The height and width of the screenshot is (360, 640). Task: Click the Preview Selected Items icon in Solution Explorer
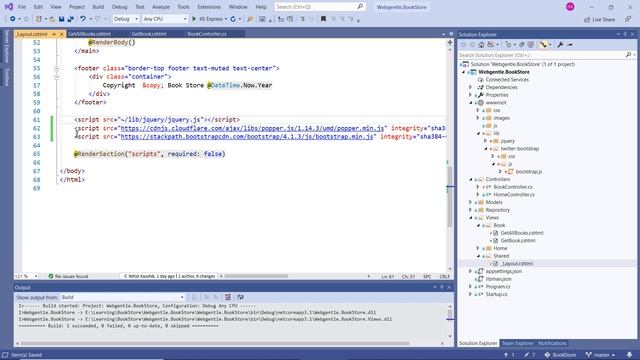coord(570,44)
